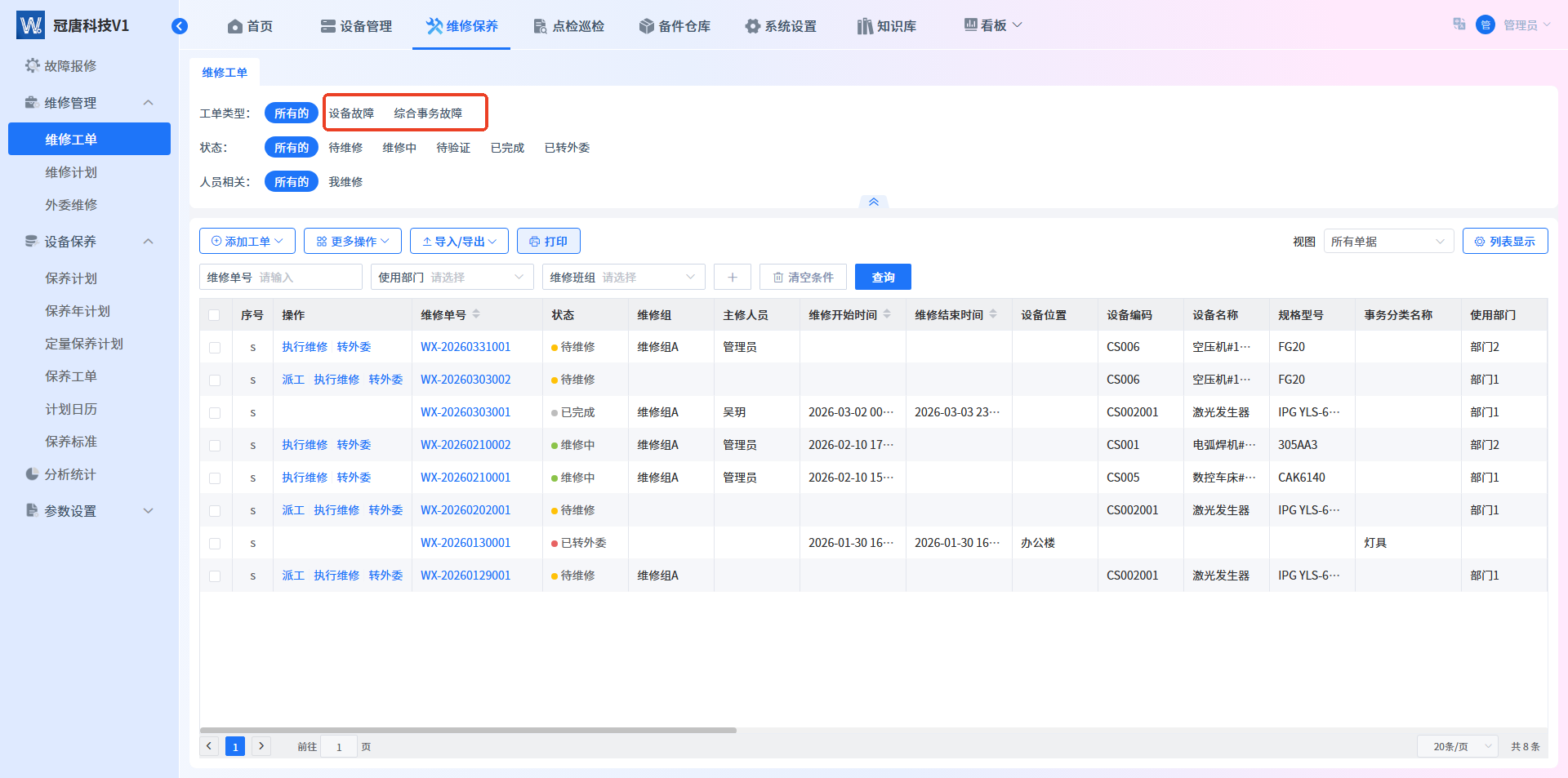Screen dimensions: 1568x778
Task: Open the 导入/导出 dropdown
Action: click(459, 242)
